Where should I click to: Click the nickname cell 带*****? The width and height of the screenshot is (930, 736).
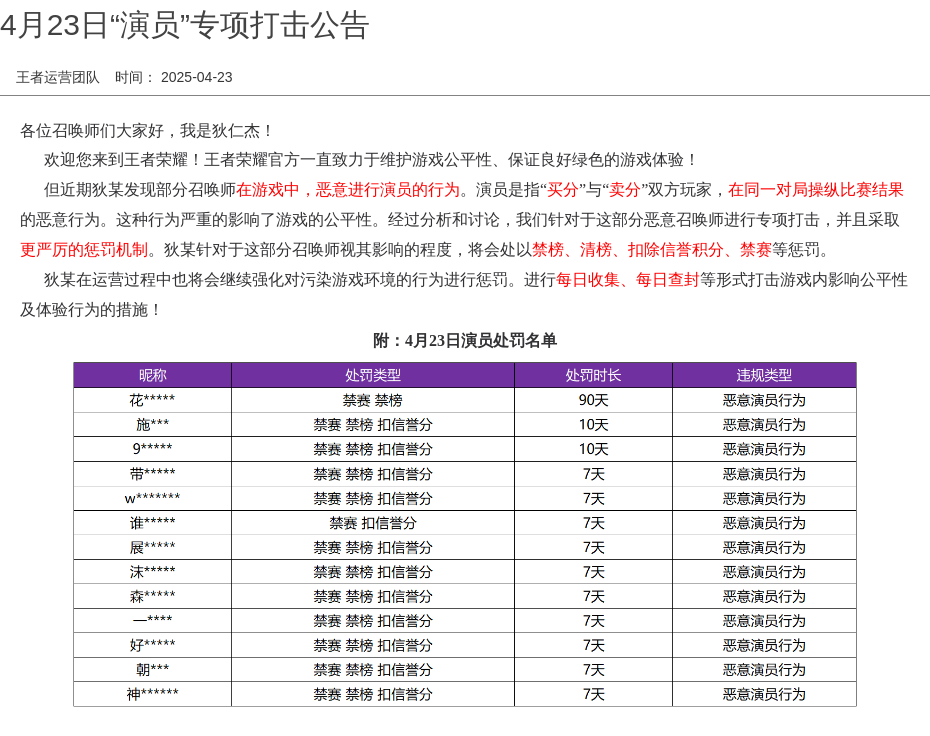(152, 474)
